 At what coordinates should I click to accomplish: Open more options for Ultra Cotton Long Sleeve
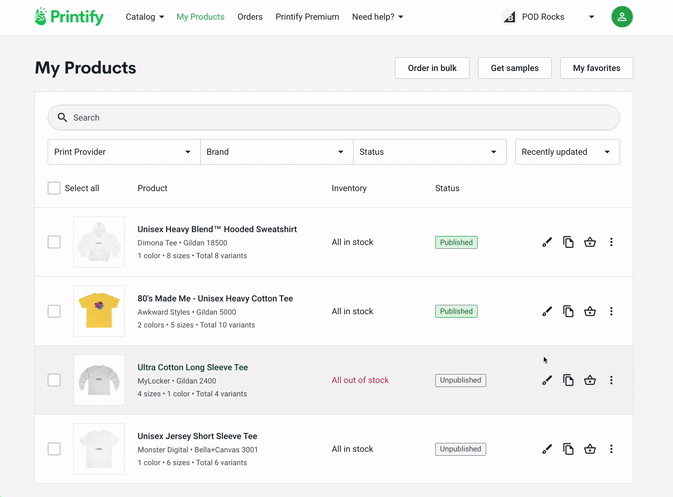tap(611, 380)
